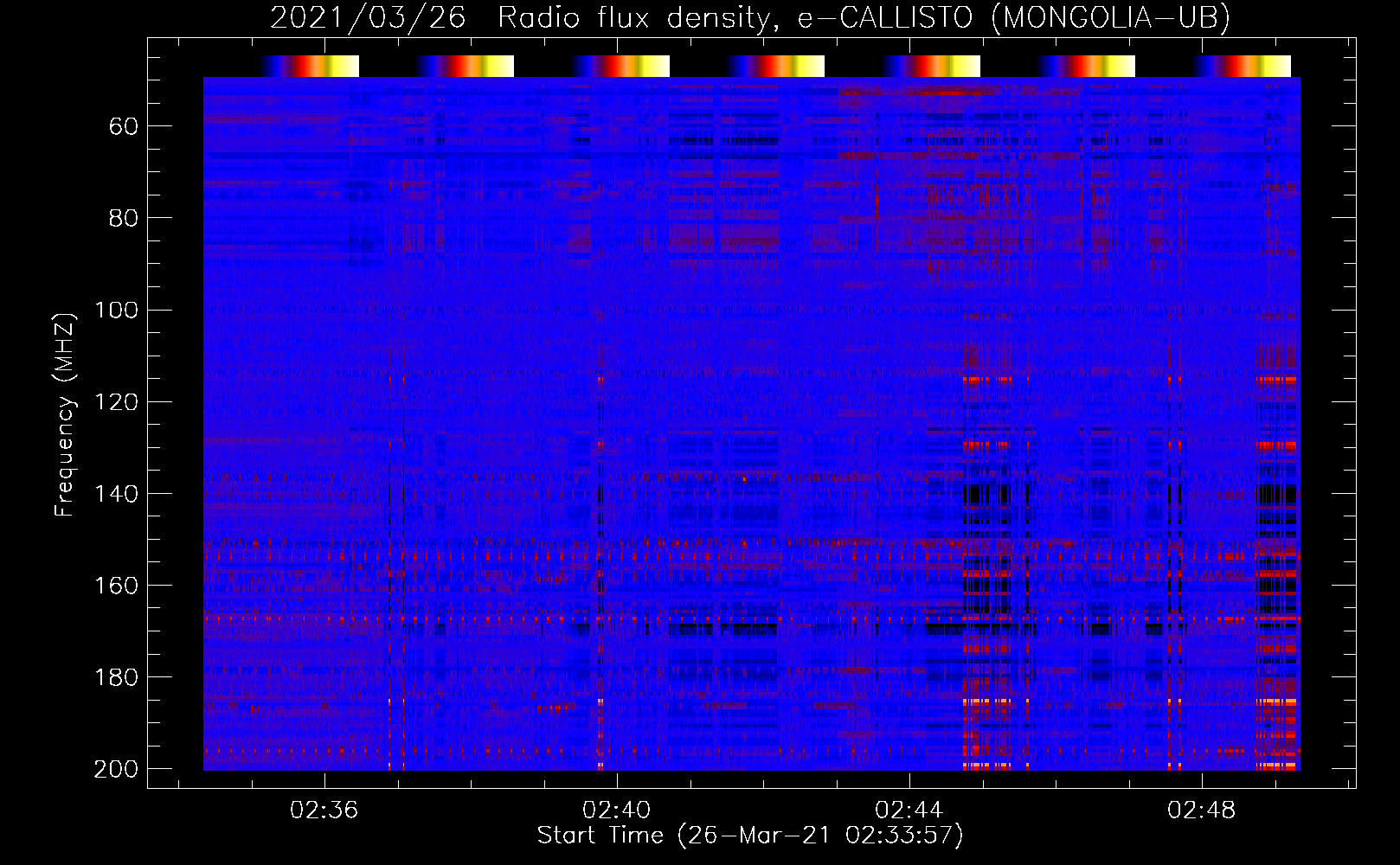Click the 02:44 time tick label
Image resolution: width=1400 pixels, height=865 pixels.
(x=909, y=811)
